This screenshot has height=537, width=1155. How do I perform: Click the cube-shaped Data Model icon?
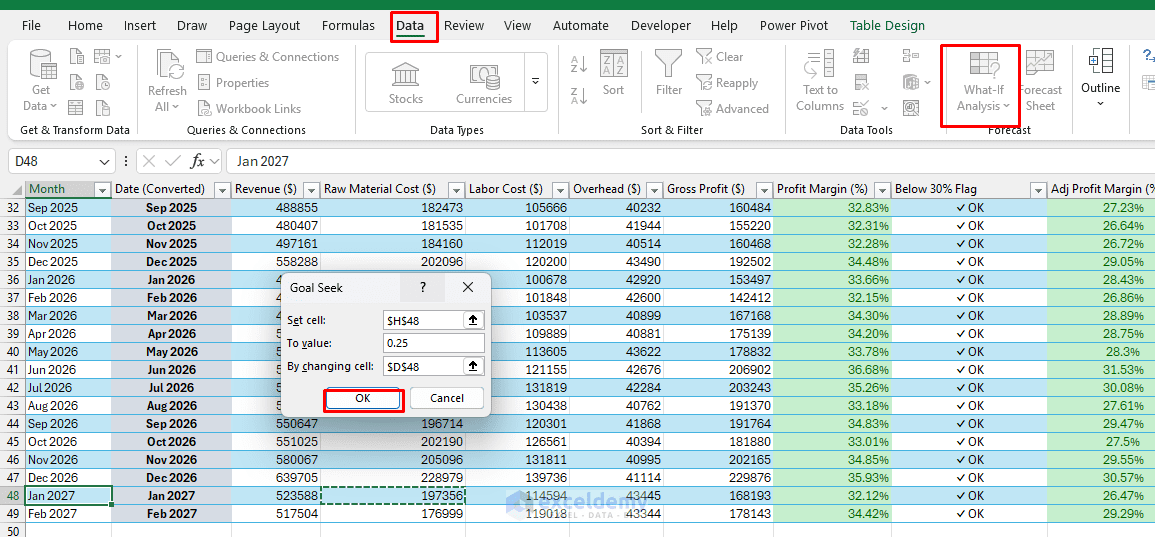(x=912, y=83)
